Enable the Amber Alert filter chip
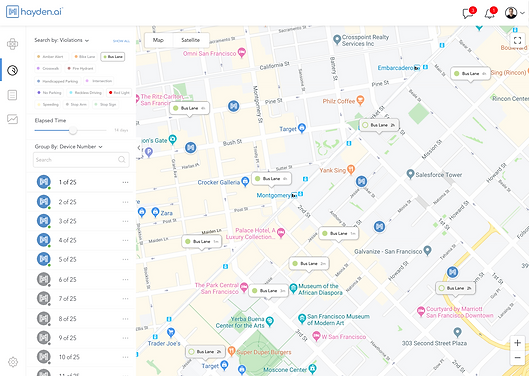The image size is (529, 376). (x=51, y=57)
